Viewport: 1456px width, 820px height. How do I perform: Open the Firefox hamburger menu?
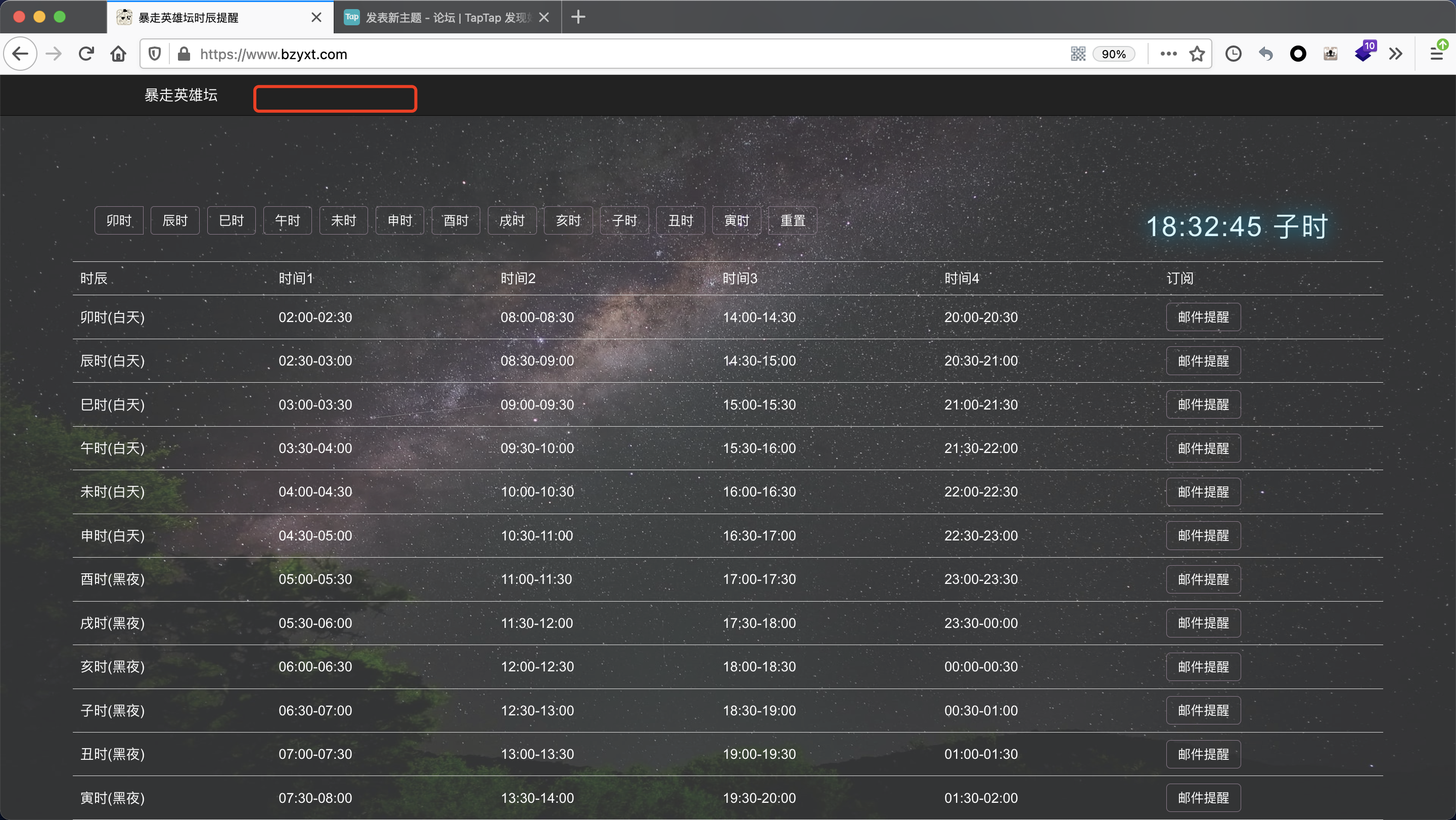point(1436,54)
